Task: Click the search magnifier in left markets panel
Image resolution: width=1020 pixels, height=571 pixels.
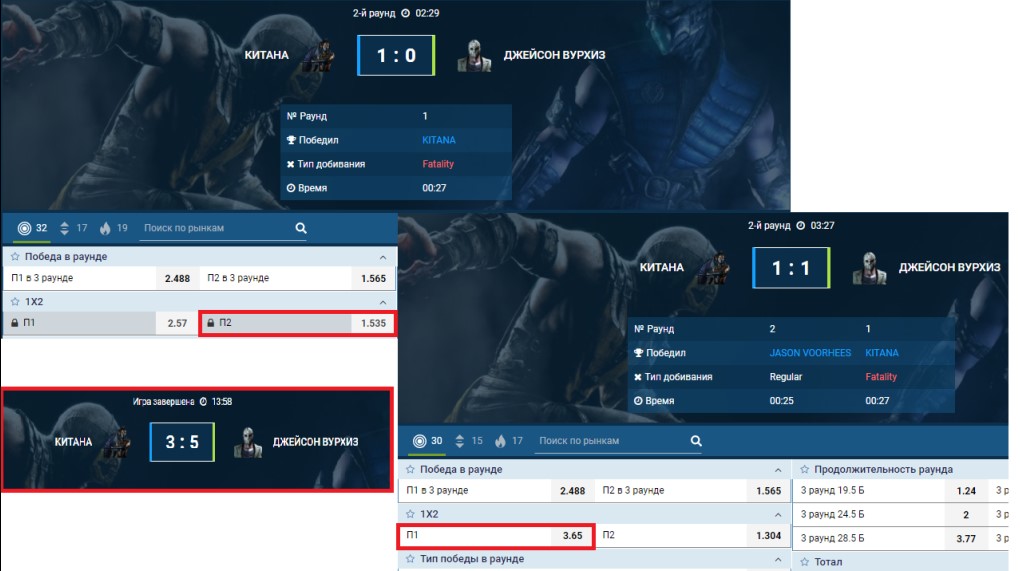Action: pyautogui.click(x=301, y=228)
